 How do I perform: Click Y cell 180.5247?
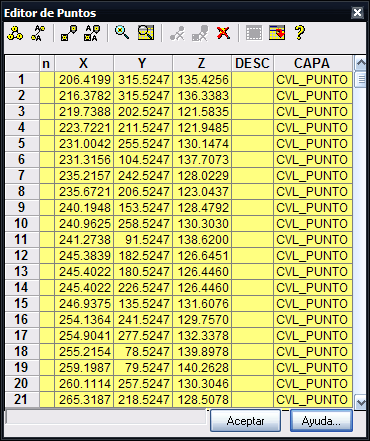tap(143, 271)
